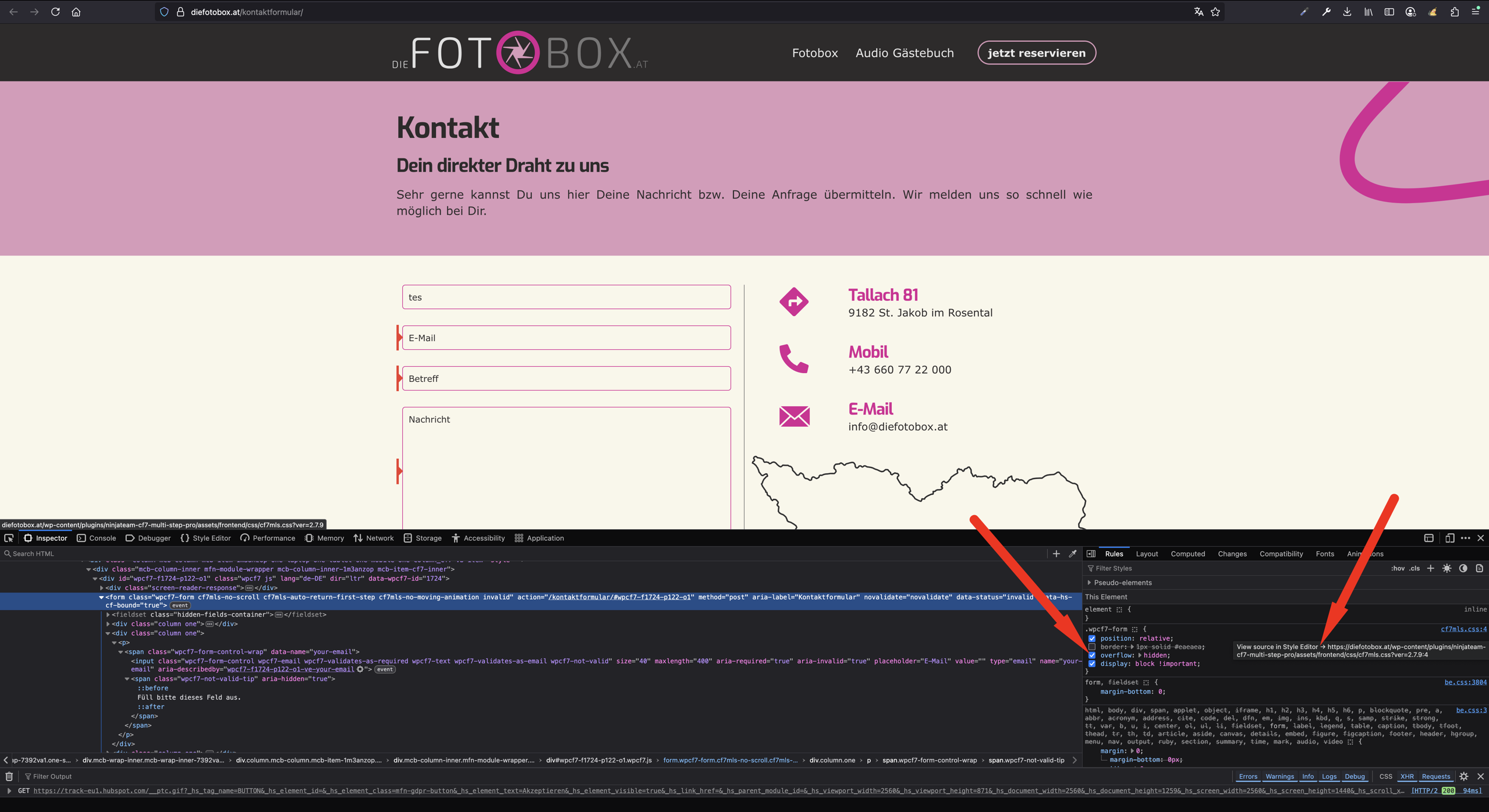Open the extensions puzzle icon
The image size is (1489, 812).
click(x=1455, y=12)
